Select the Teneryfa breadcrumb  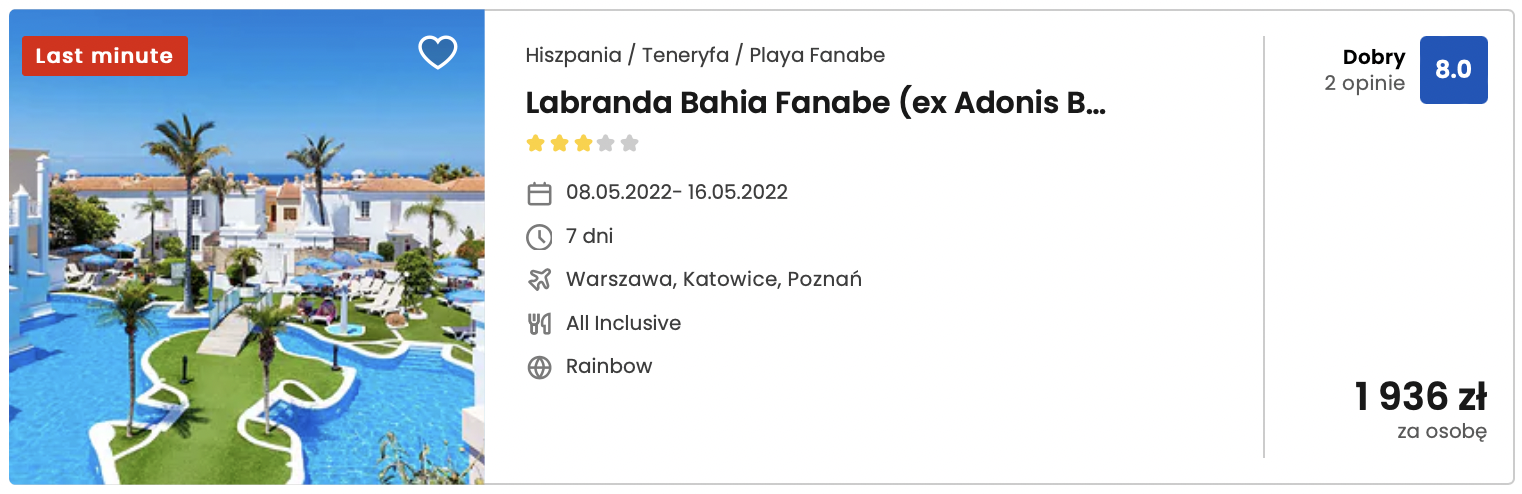[x=685, y=55]
